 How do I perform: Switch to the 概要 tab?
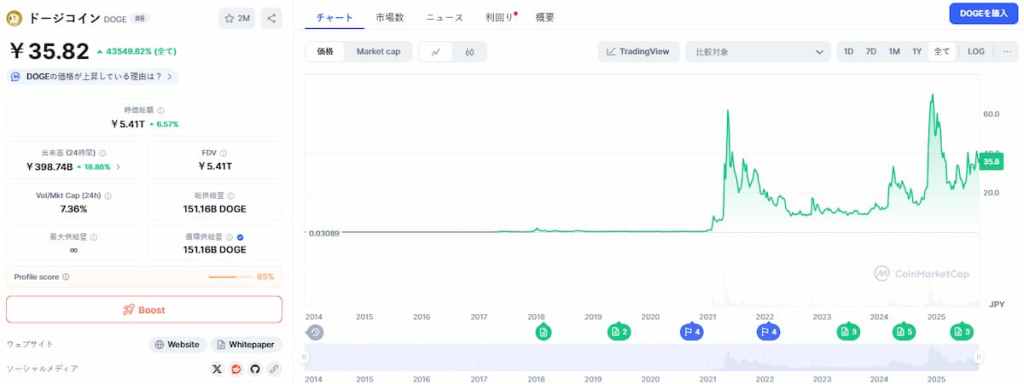pos(545,18)
